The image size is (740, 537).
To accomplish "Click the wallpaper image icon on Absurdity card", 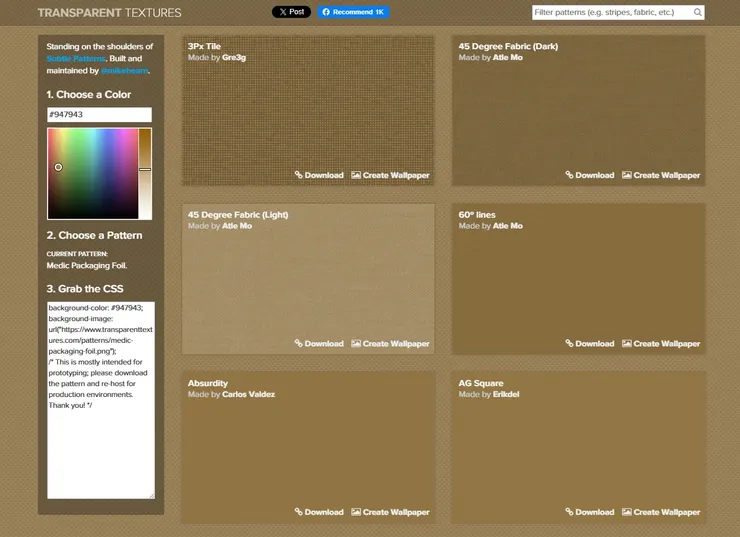I will pos(356,512).
